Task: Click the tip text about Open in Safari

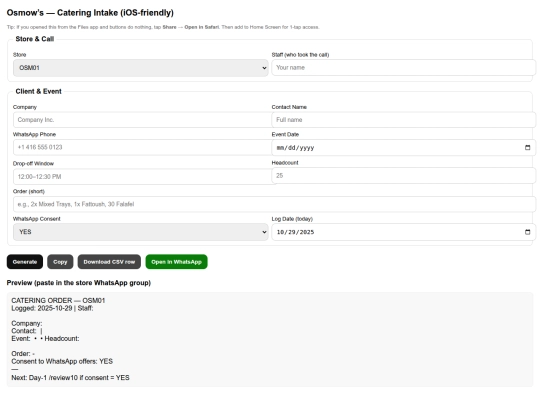Action: 163,27
